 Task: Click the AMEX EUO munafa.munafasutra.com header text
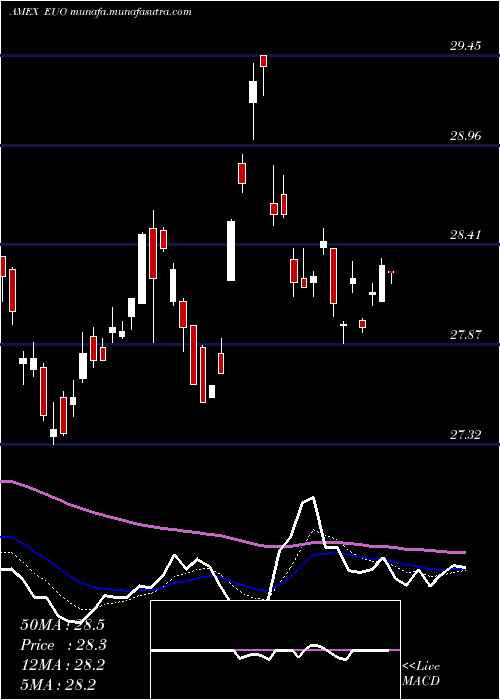(100, 12)
